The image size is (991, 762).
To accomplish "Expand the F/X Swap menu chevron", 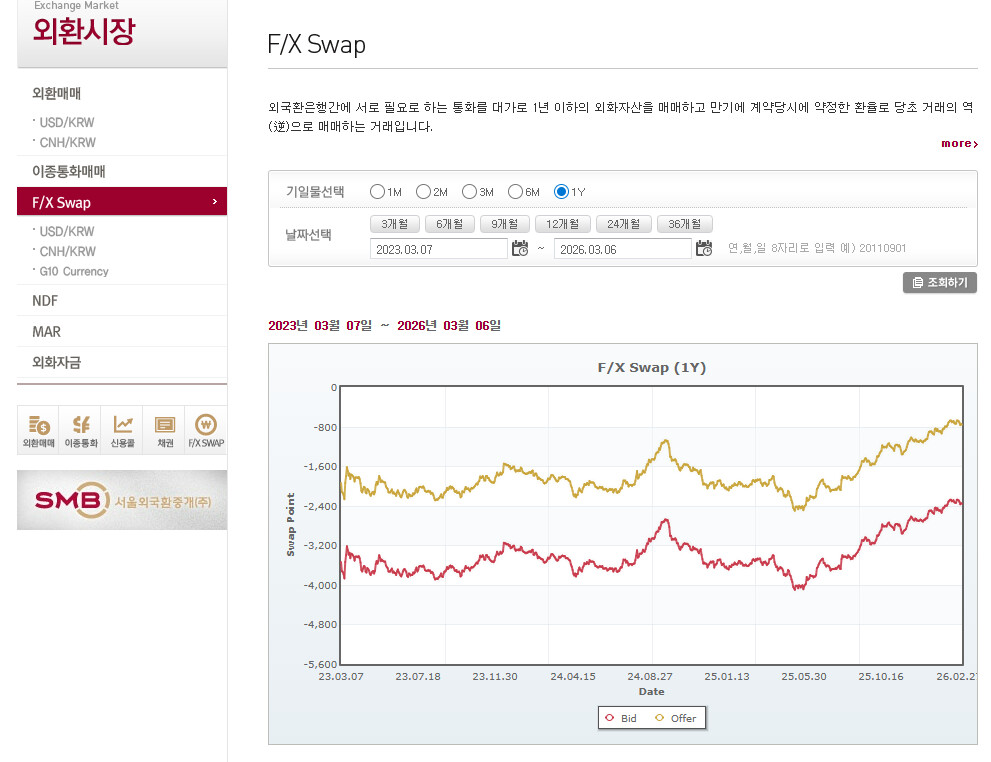I will (x=215, y=202).
